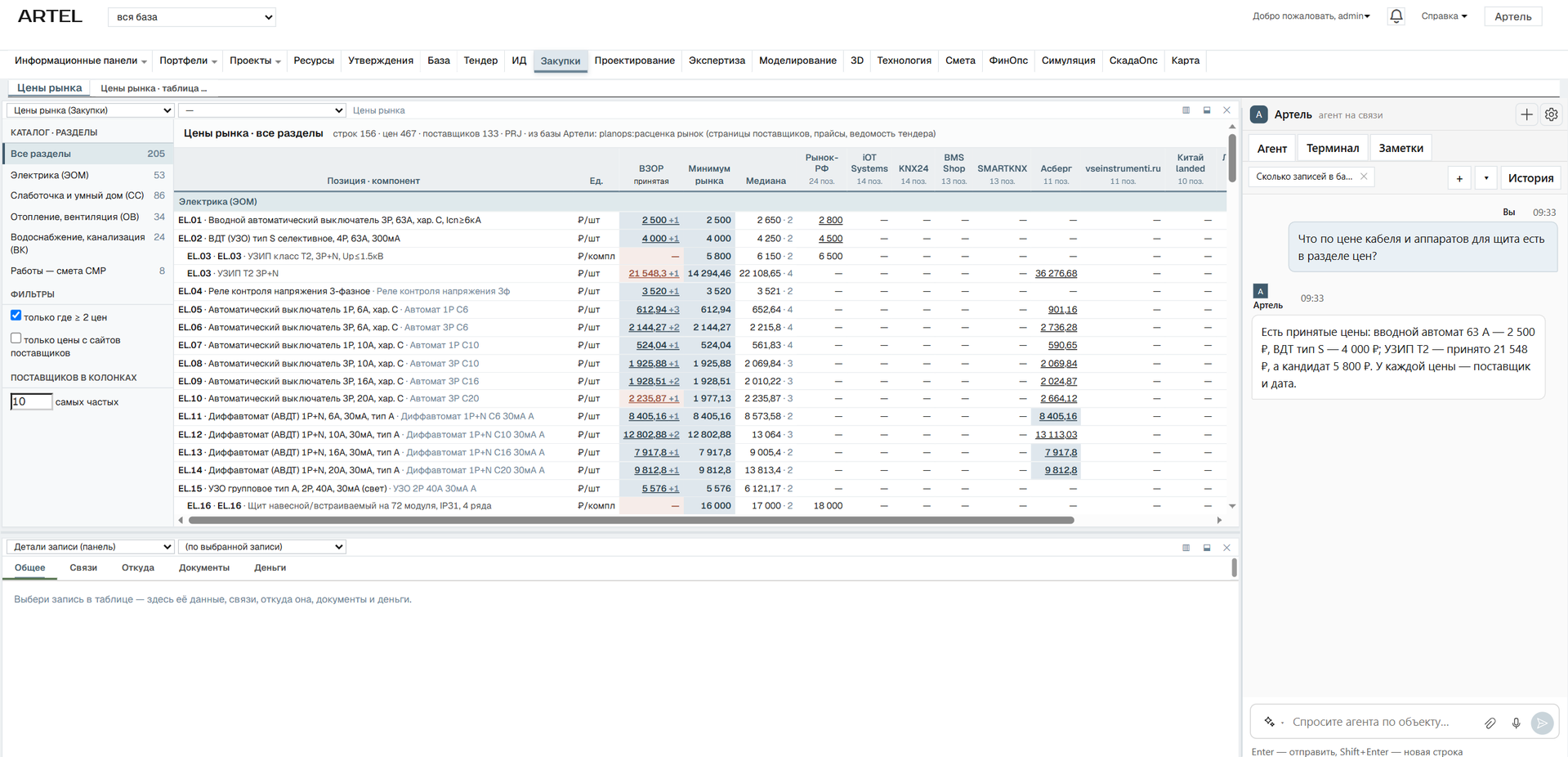Split the market prices panel into columns
Viewport: 1568px width, 757px height.
coord(1186,110)
